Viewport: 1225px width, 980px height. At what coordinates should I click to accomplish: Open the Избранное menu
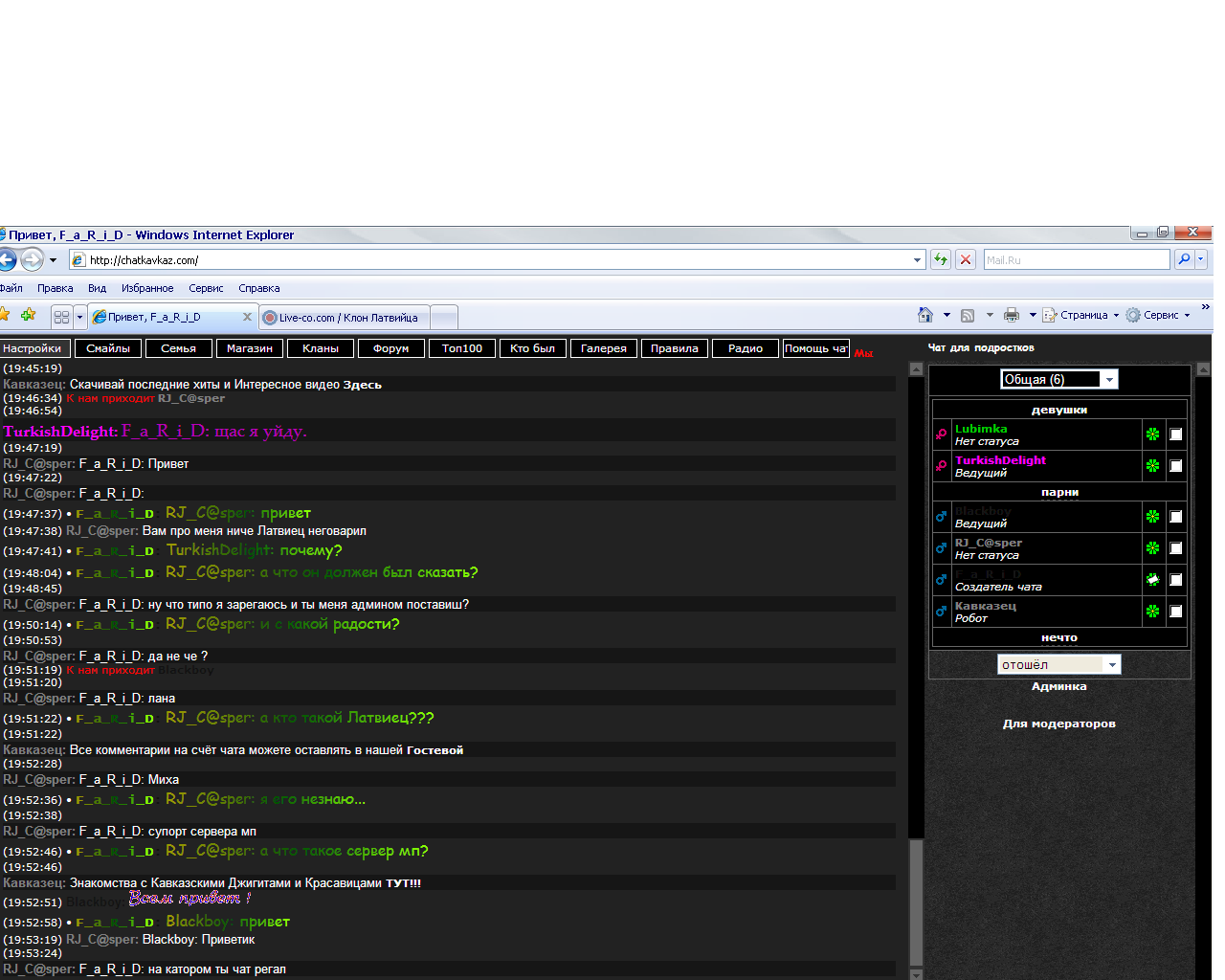pos(147,288)
